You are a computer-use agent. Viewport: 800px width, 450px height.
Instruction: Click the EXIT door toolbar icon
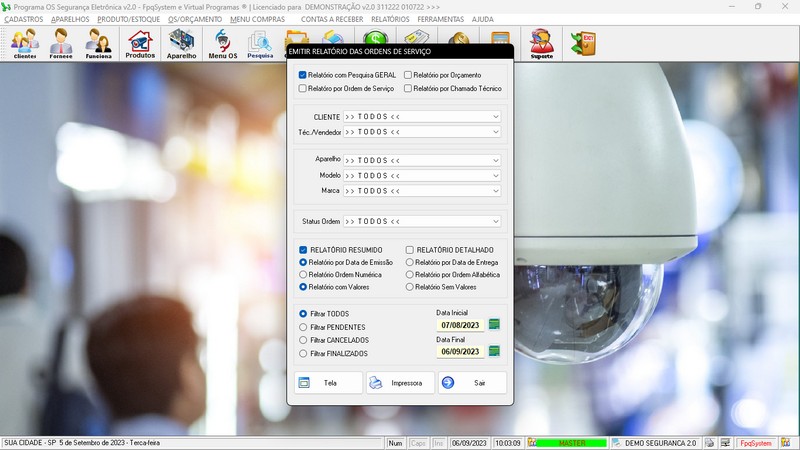click(583, 43)
